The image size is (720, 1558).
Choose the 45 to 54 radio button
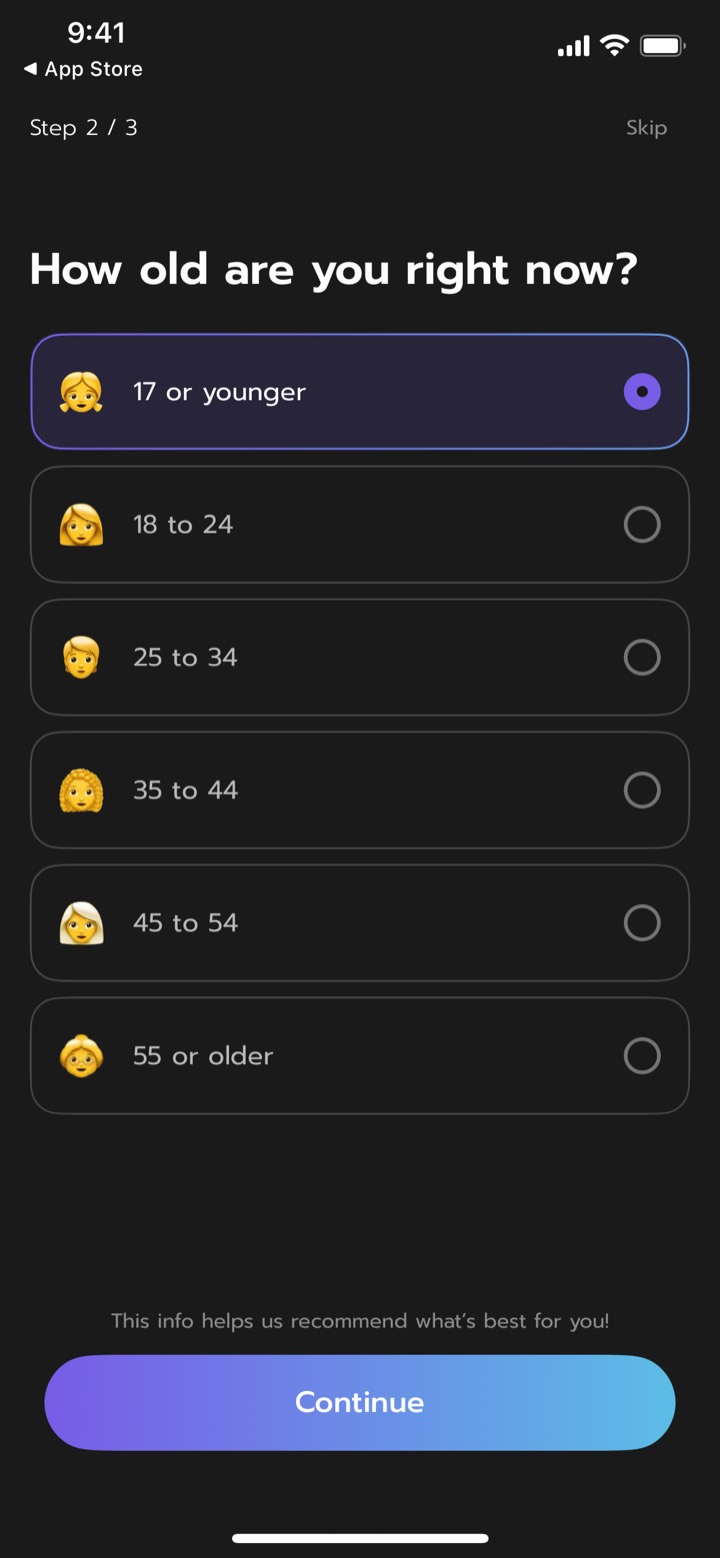[642, 923]
